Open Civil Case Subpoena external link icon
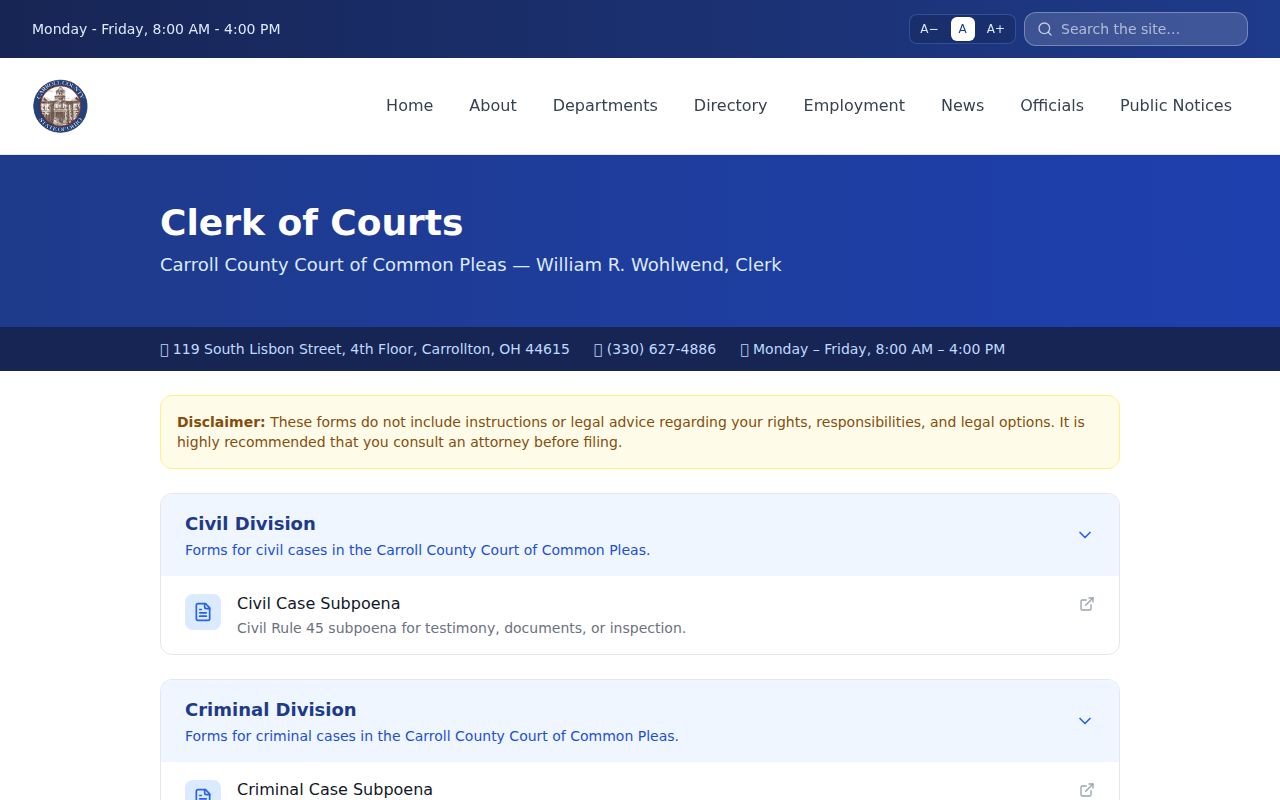1280x800 pixels. coord(1087,604)
